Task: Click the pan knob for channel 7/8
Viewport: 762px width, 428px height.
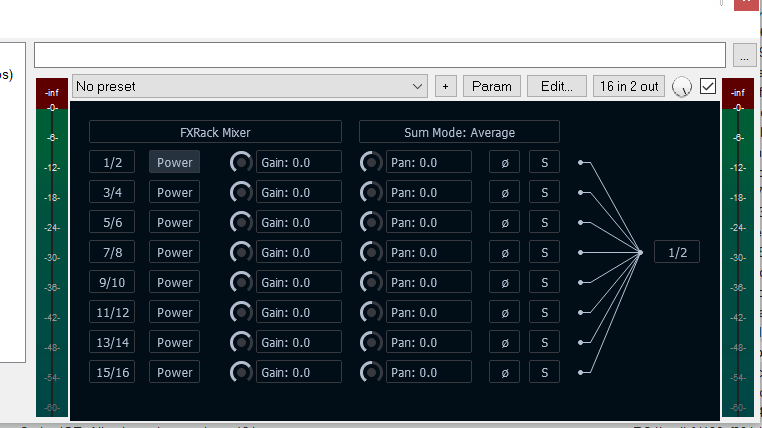Action: [371, 253]
